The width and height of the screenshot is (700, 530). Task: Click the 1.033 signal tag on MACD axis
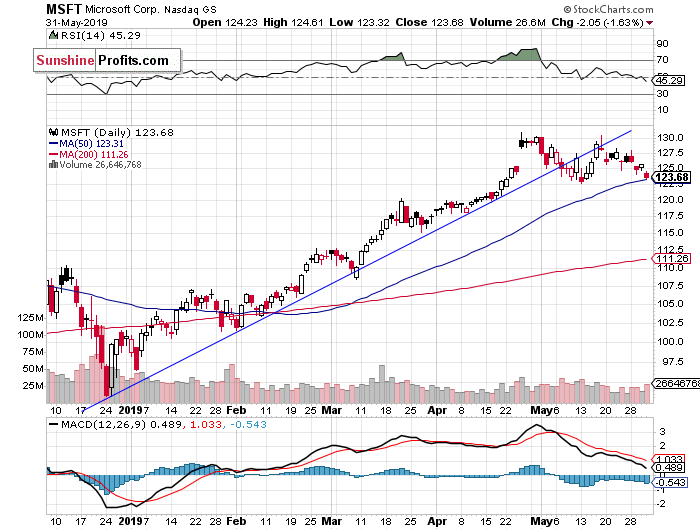click(669, 459)
